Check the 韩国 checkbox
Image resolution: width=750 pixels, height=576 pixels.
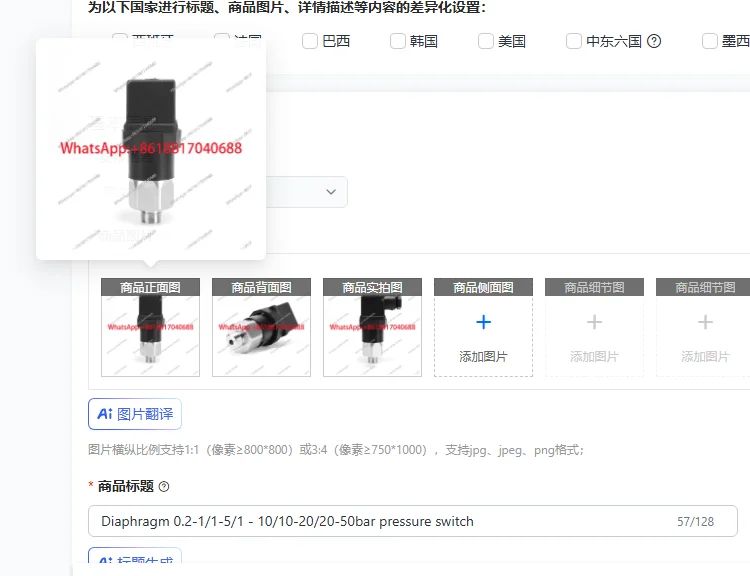pos(397,41)
